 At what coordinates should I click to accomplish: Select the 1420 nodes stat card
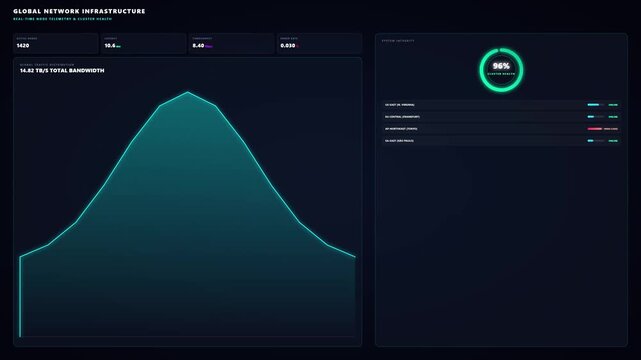[x=56, y=43]
